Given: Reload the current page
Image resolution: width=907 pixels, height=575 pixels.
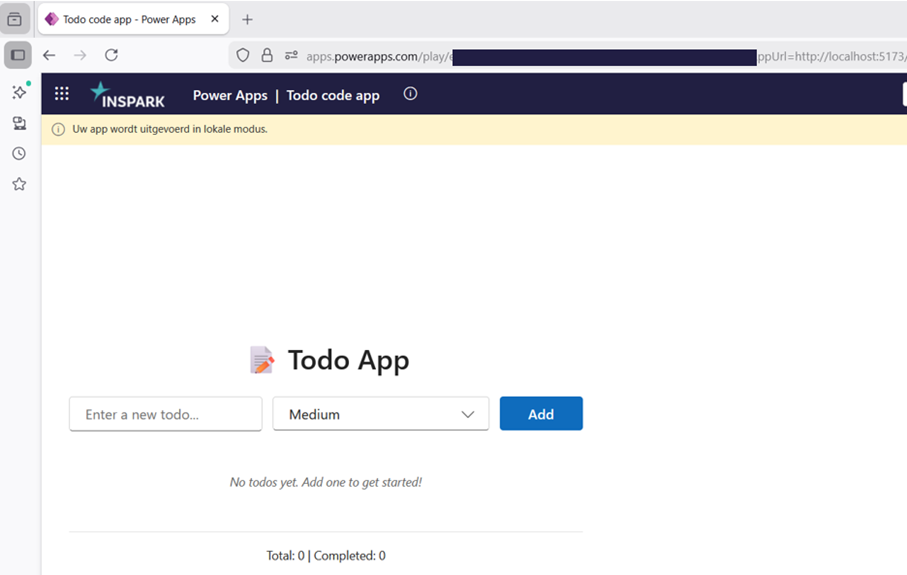Looking at the screenshot, I should 111,56.
